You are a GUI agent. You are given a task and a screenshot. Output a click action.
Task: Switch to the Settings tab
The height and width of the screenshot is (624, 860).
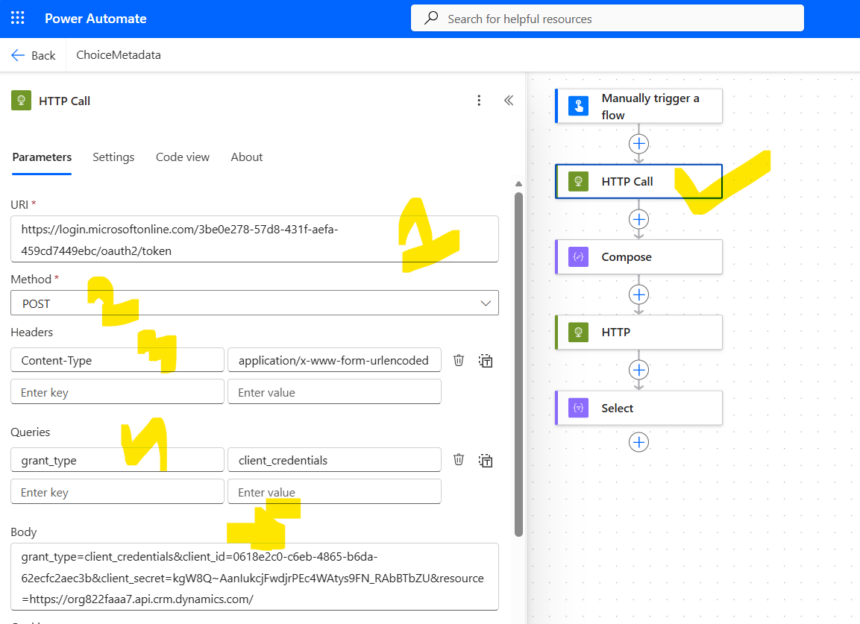pos(113,157)
